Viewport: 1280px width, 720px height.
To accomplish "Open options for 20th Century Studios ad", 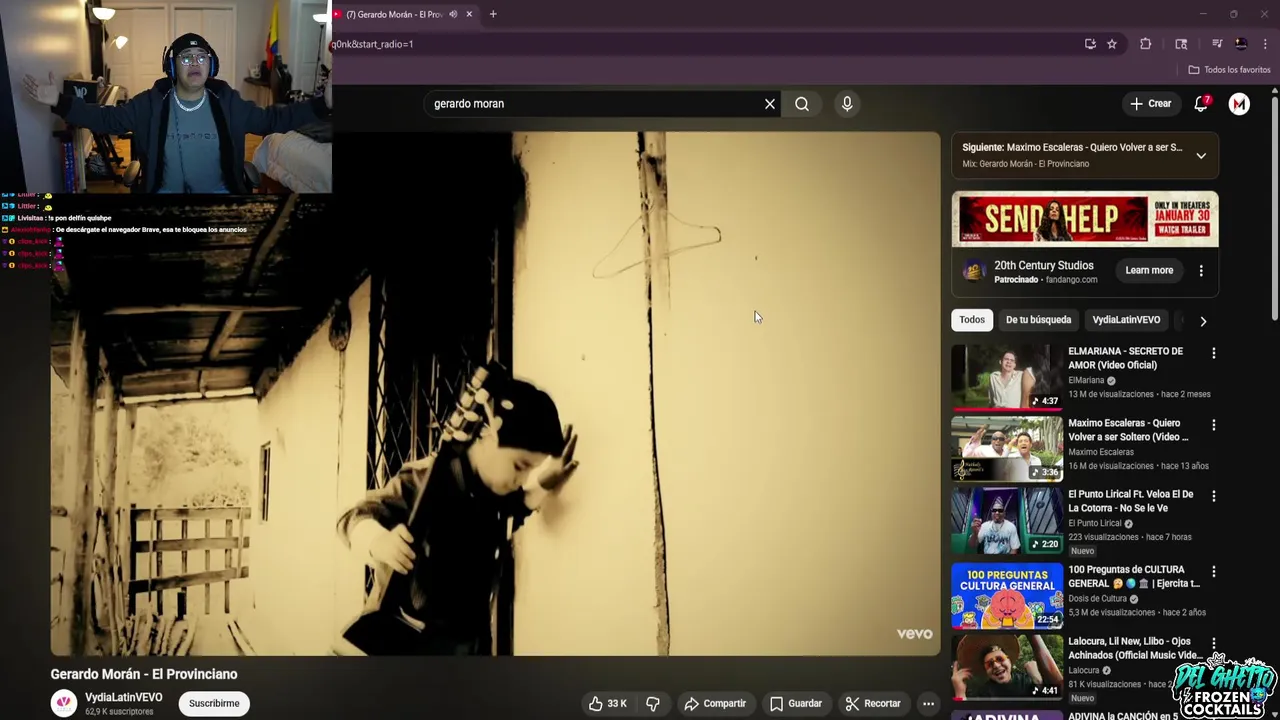I will tap(1201, 270).
